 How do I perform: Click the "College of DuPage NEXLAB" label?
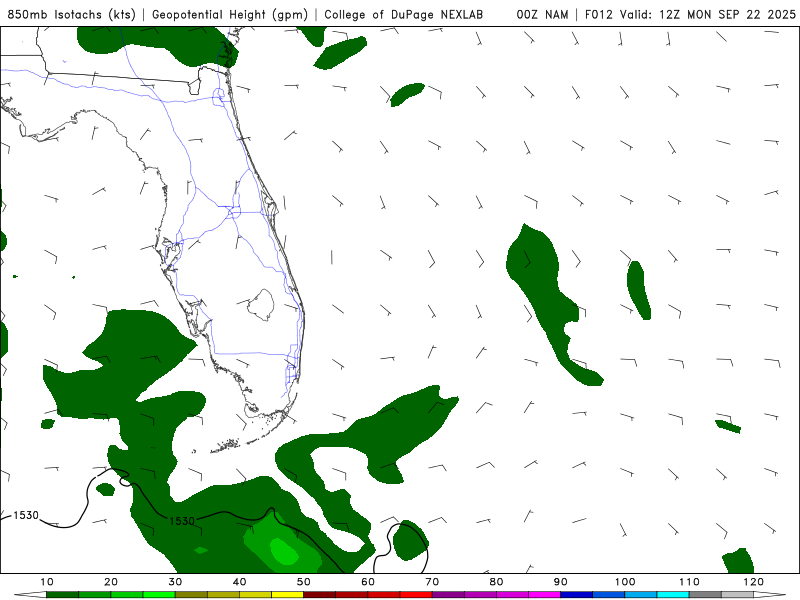click(x=404, y=15)
